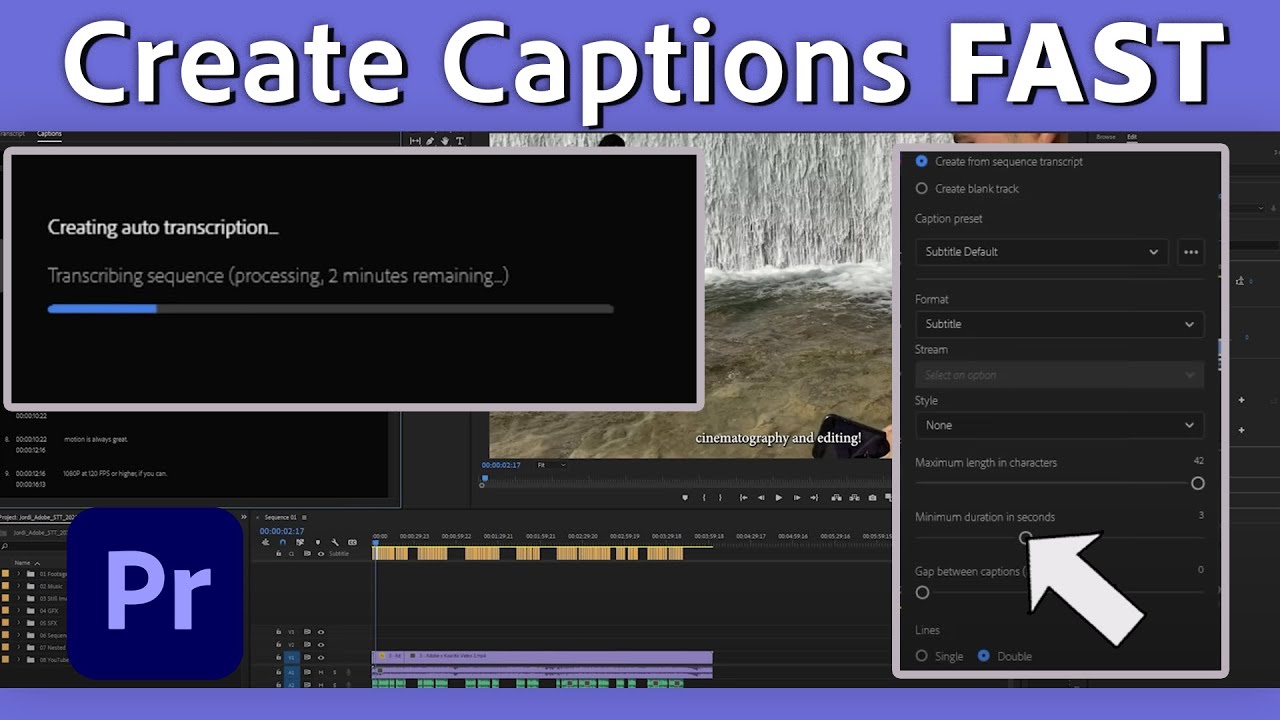Screen dimensions: 1280x720
Task: Click Maximum length in characters slider handle
Action: click(x=1198, y=483)
